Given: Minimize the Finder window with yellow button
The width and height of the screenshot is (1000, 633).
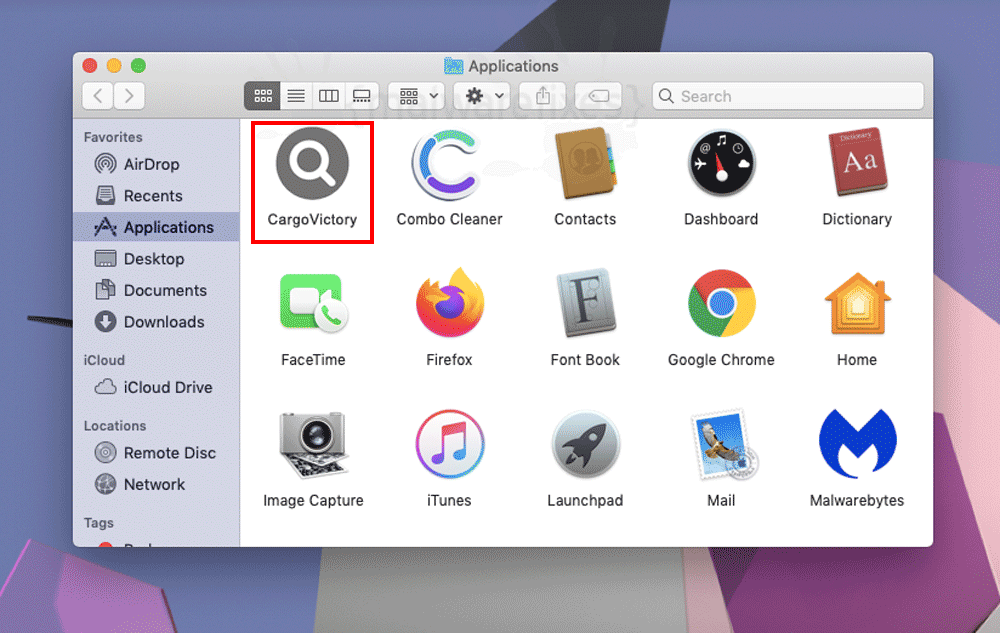Looking at the screenshot, I should 114,66.
